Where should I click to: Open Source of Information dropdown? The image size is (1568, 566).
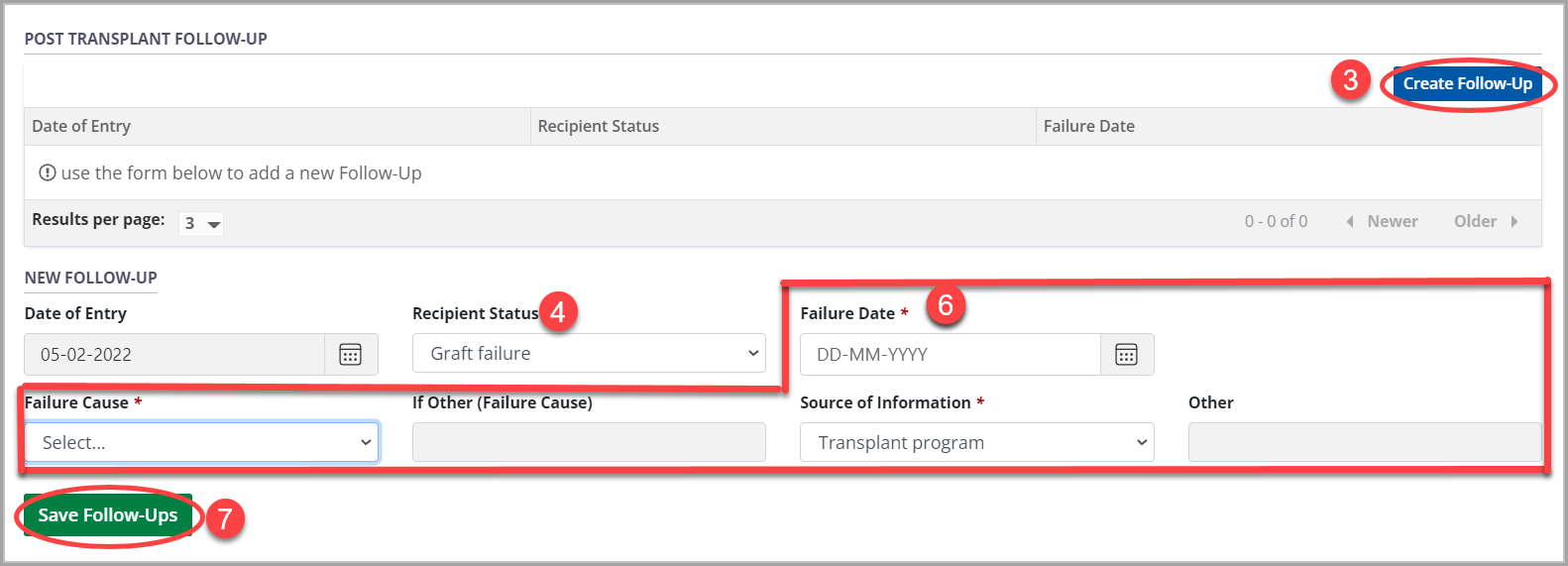pos(977,443)
